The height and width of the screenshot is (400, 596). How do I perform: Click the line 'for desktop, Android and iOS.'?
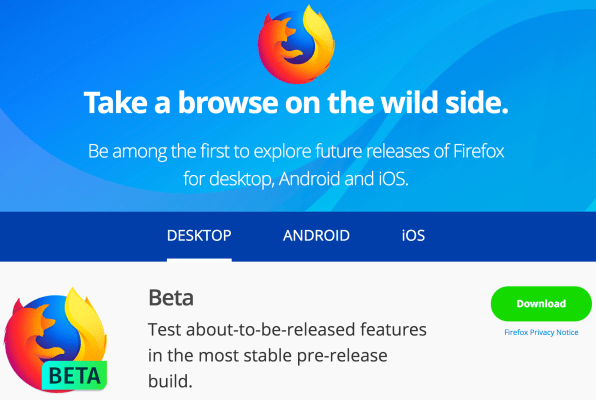296,179
